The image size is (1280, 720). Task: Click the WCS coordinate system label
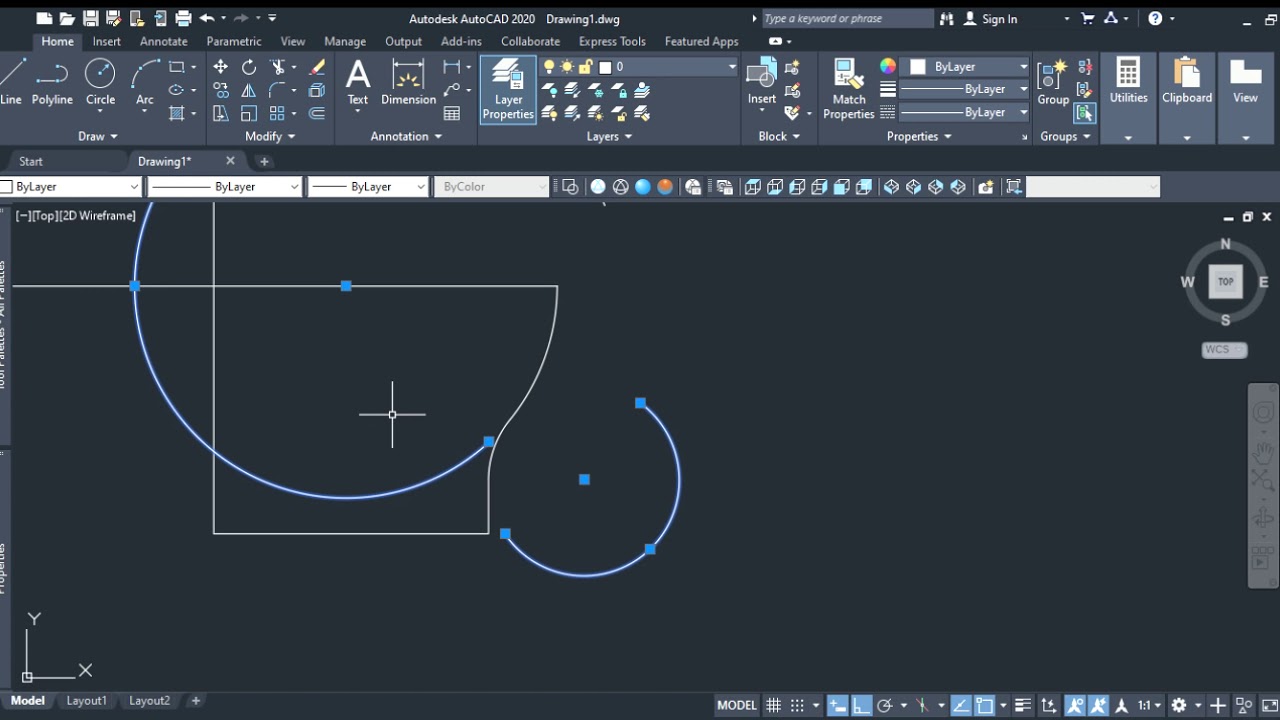click(1224, 350)
